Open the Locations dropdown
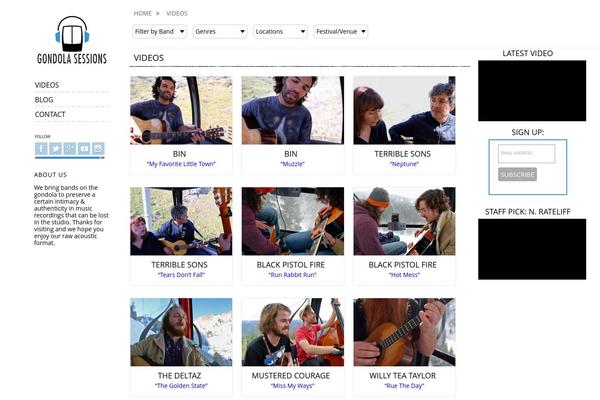The height and width of the screenshot is (400, 600). click(x=280, y=31)
